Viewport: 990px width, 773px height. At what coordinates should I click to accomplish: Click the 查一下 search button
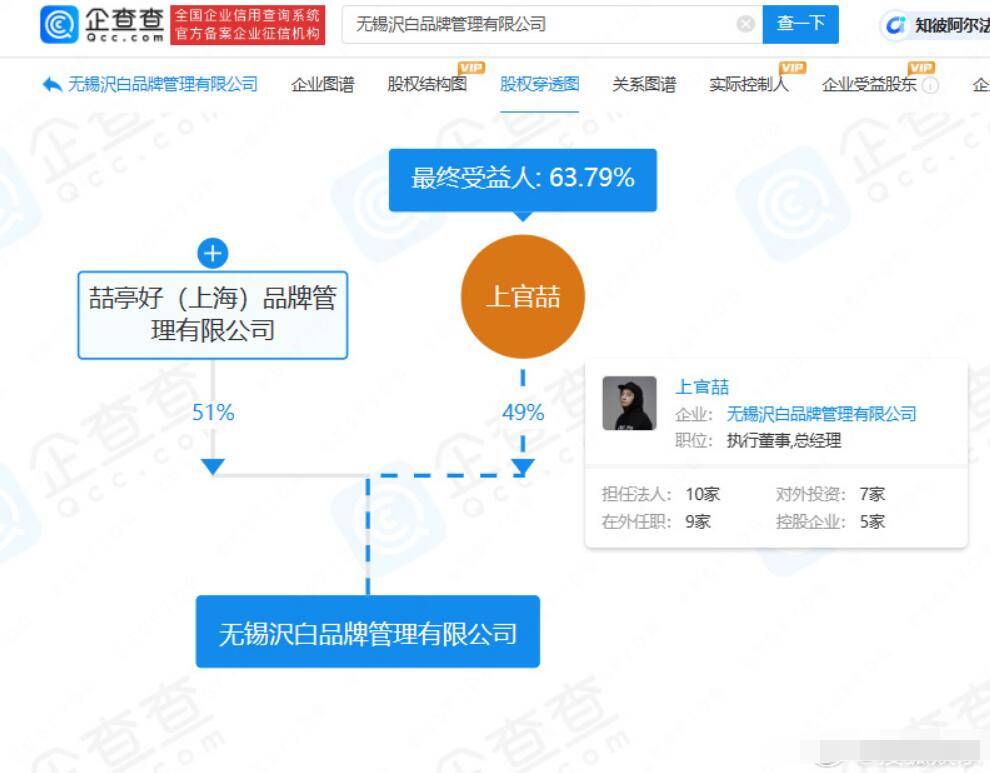(800, 25)
